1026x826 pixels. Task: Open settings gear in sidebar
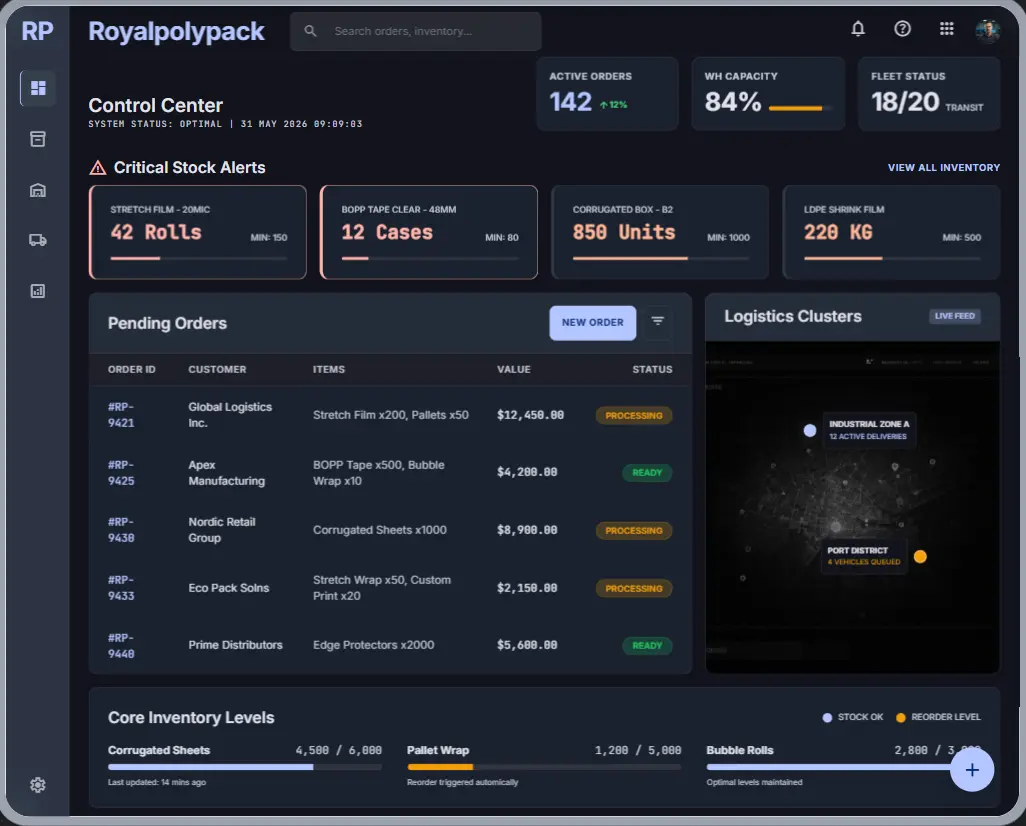(x=38, y=784)
